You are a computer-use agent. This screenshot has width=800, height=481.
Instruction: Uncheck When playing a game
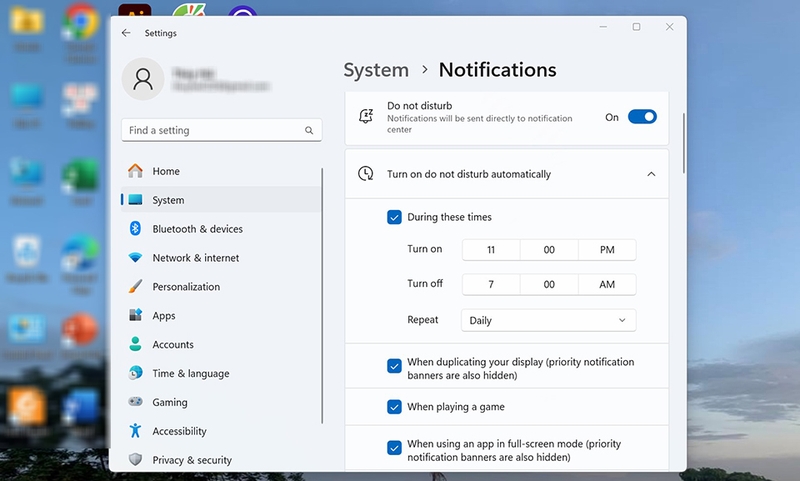pyautogui.click(x=394, y=407)
